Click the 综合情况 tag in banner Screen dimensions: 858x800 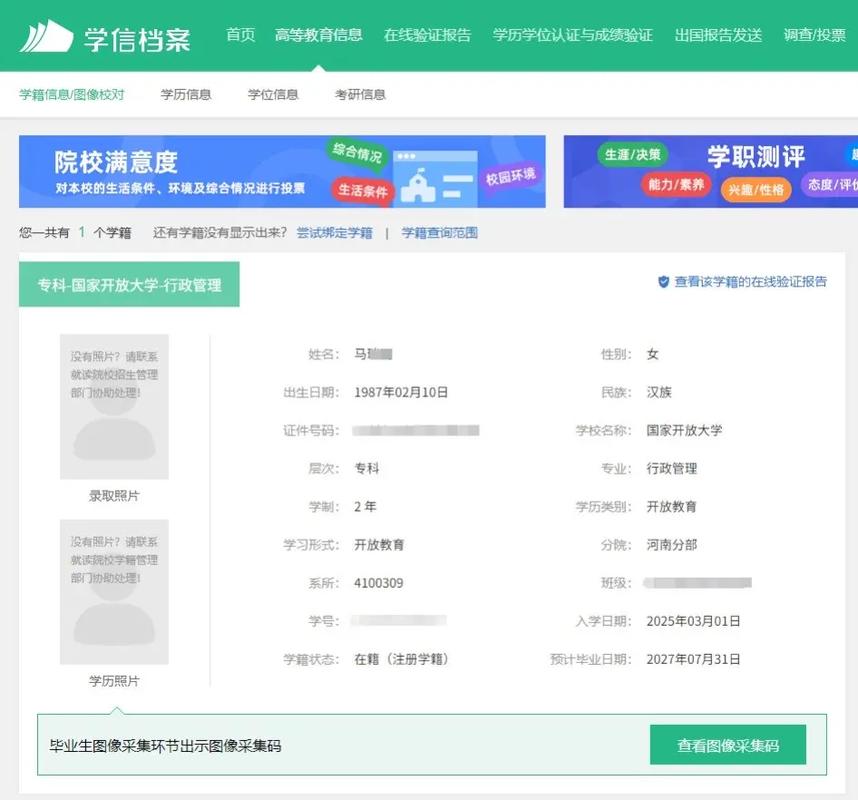[357, 153]
